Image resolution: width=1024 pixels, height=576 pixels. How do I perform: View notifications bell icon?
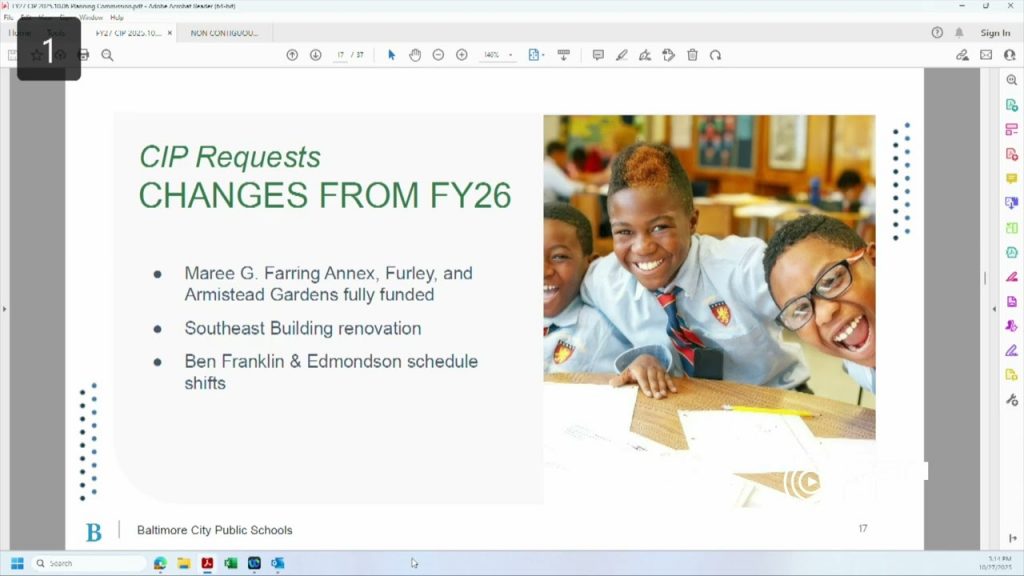pos(959,33)
